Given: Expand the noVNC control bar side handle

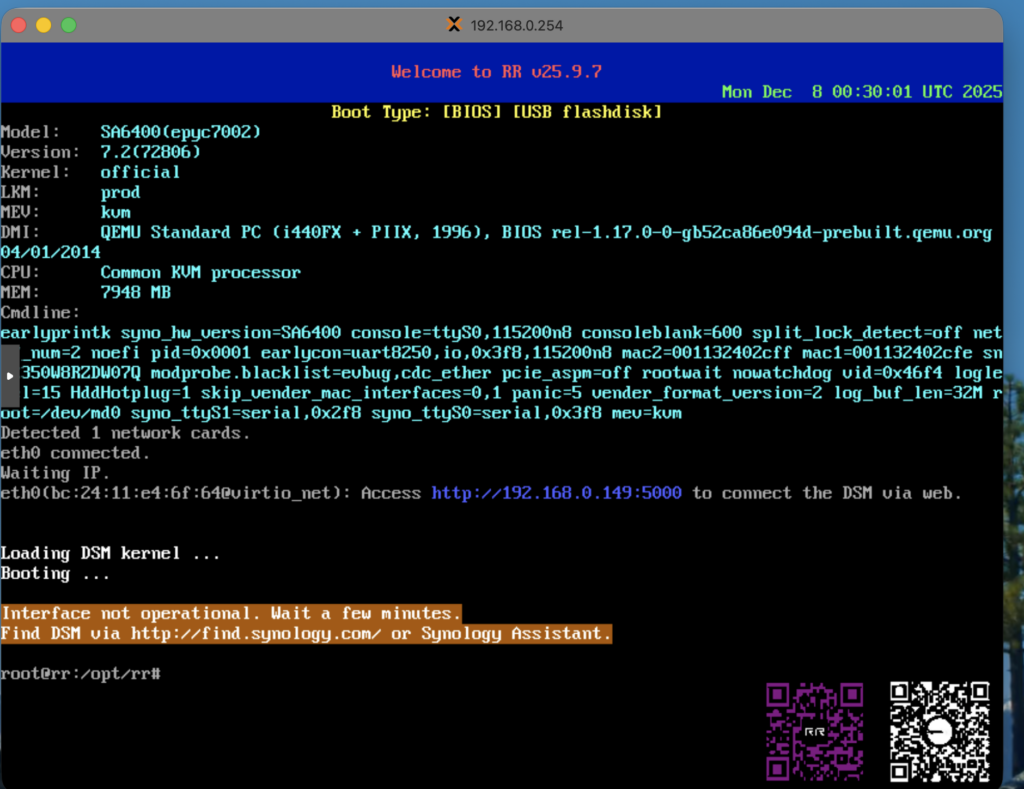Looking at the screenshot, I should (10, 375).
